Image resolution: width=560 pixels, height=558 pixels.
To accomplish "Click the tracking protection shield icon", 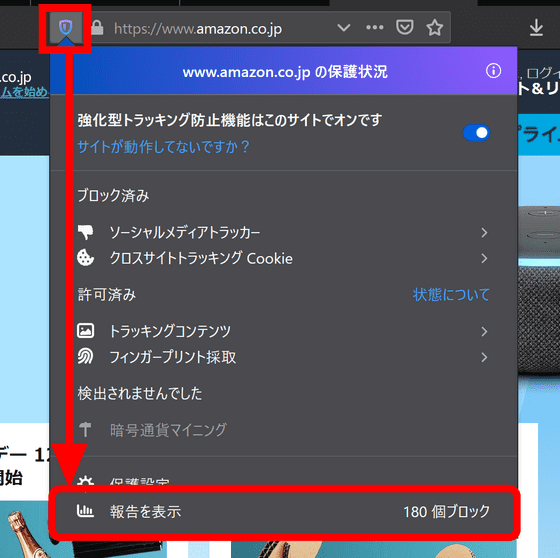I will coord(66,28).
